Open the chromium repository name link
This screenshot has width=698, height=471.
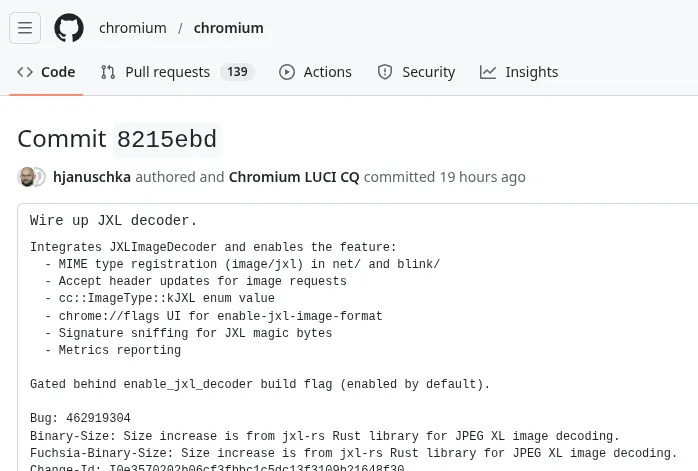pos(229,28)
